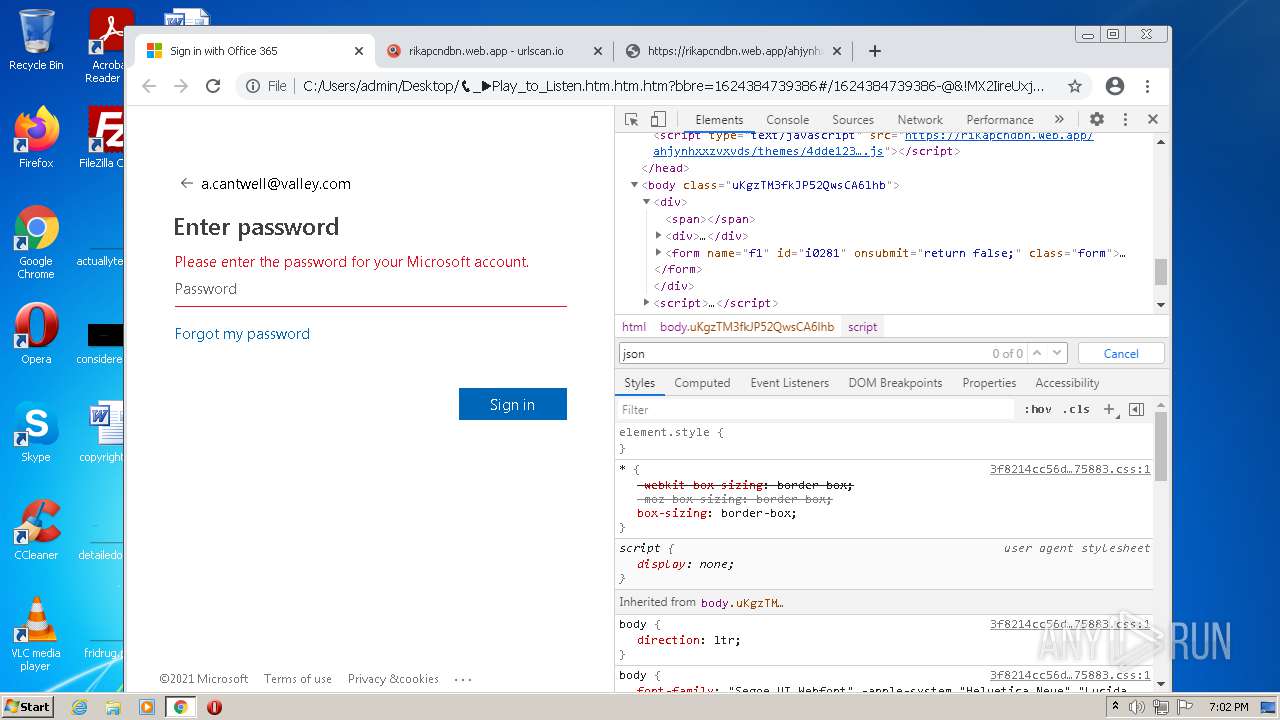
Task: Open VLC media player shortcut
Action: [x=36, y=633]
